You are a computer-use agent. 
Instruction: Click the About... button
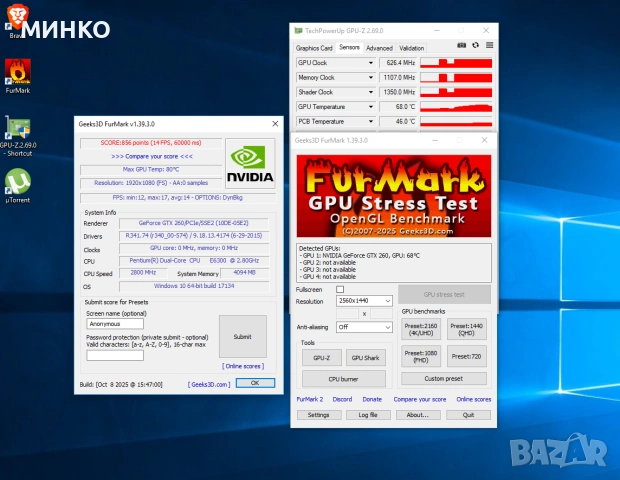coord(418,415)
